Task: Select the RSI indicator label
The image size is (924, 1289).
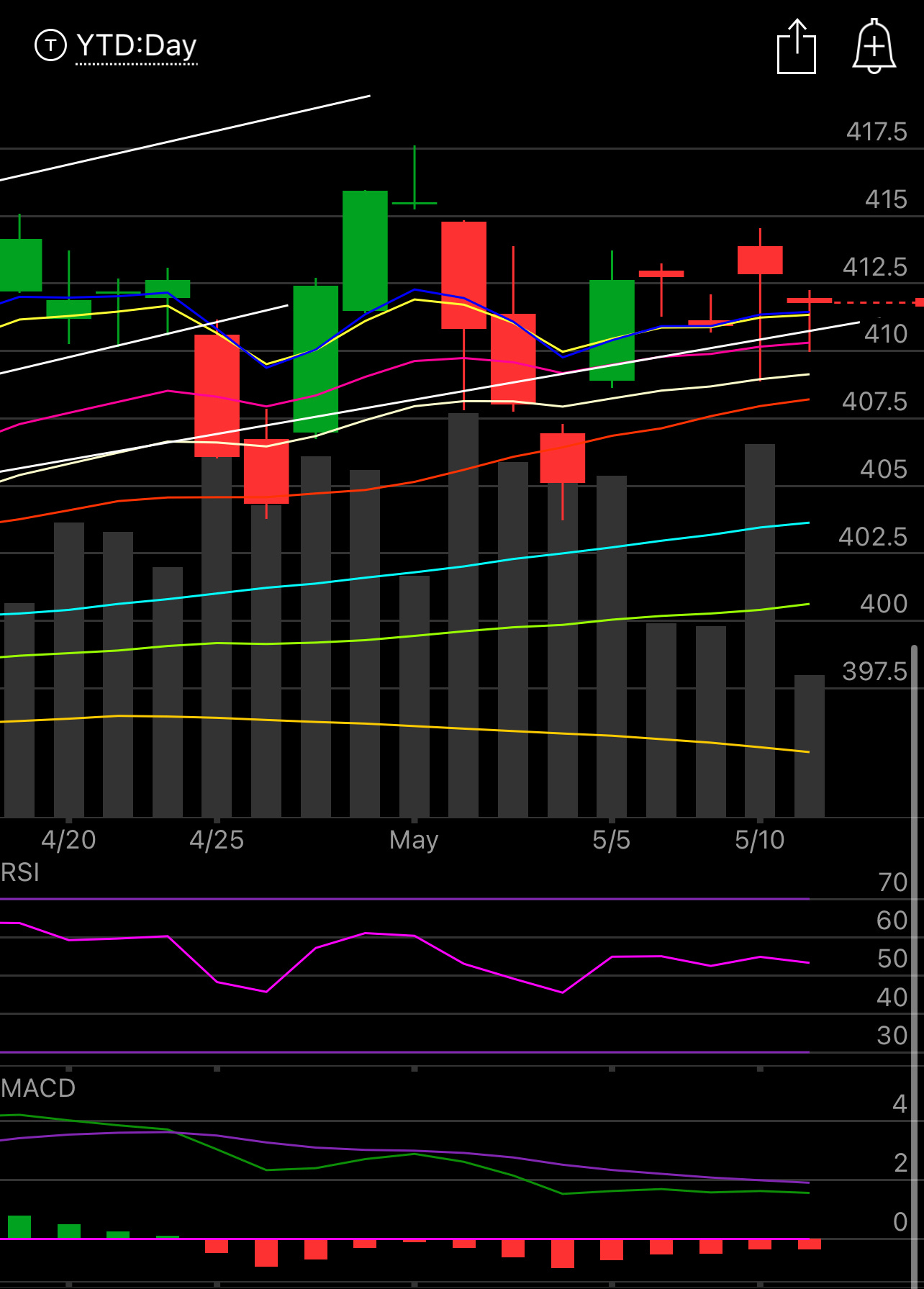Action: click(20, 872)
